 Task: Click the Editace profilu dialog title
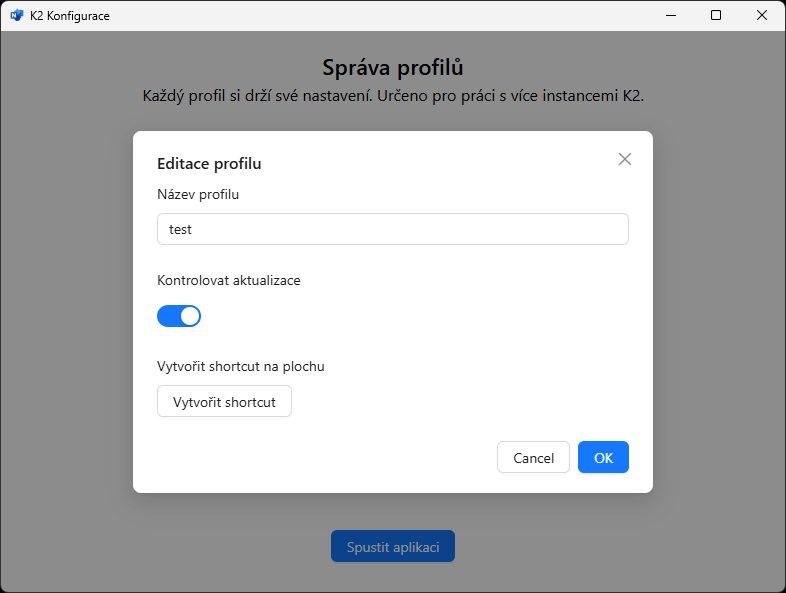click(x=209, y=163)
